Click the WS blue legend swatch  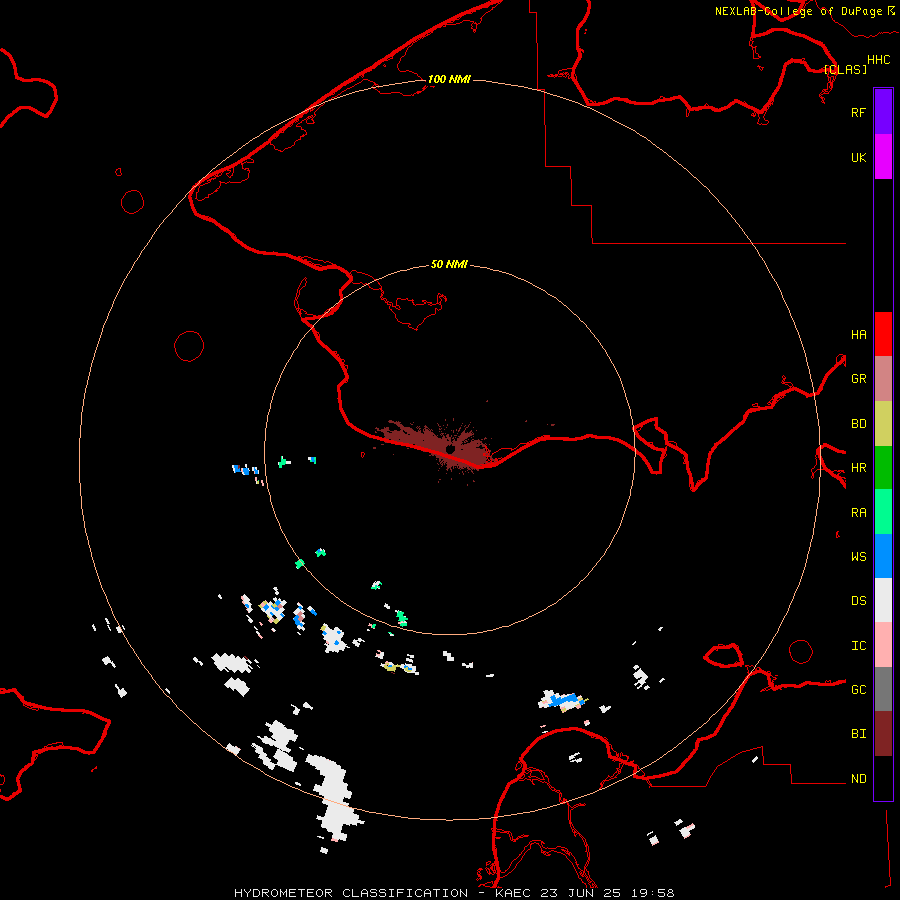pyautogui.click(x=883, y=556)
